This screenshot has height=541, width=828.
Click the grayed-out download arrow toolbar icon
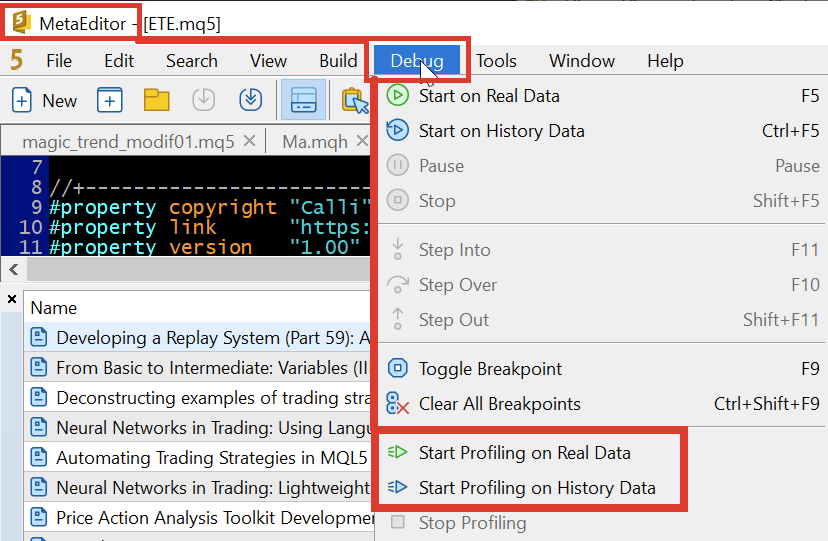[203, 100]
